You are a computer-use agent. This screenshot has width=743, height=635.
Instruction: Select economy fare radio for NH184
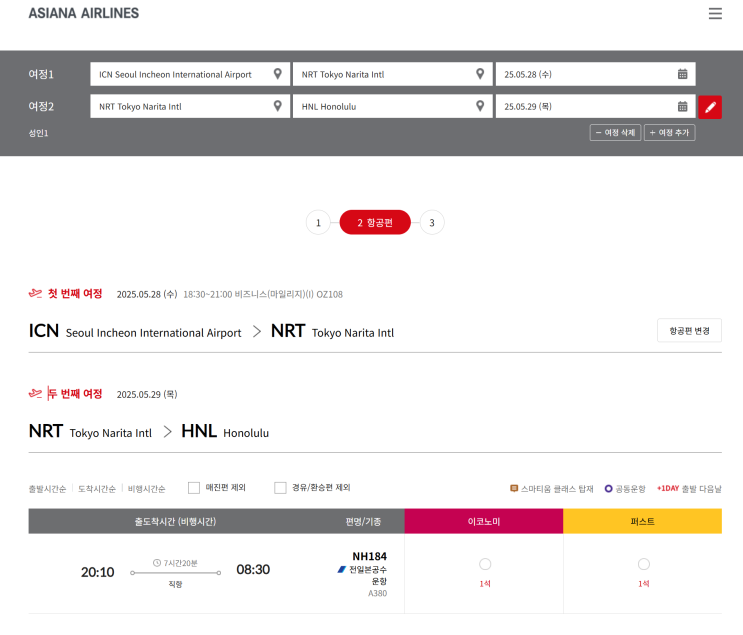485,564
